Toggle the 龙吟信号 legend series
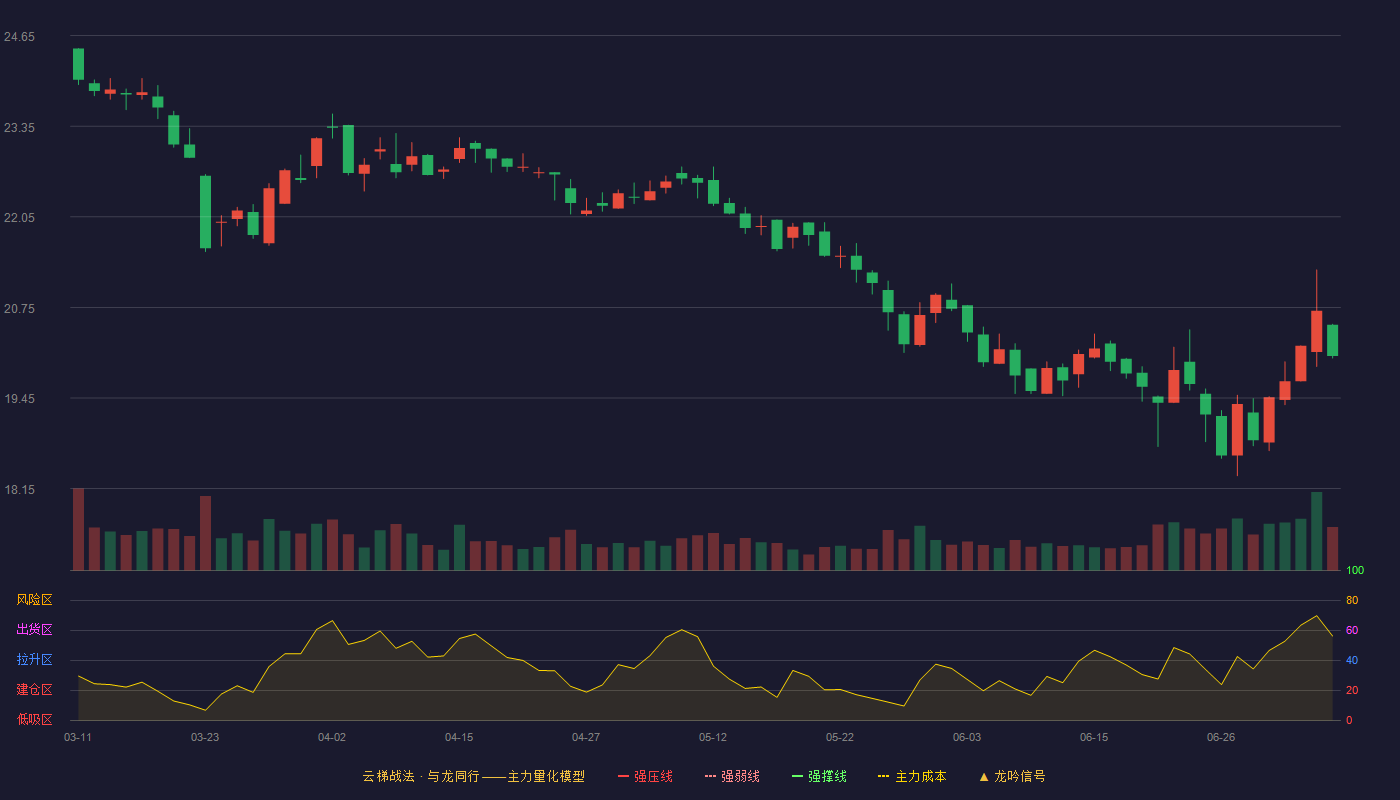Viewport: 1400px width, 800px height. (1012, 776)
